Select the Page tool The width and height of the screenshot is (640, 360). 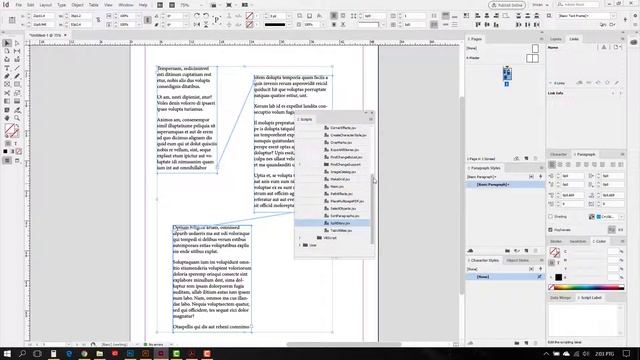pyautogui.click(x=7, y=51)
